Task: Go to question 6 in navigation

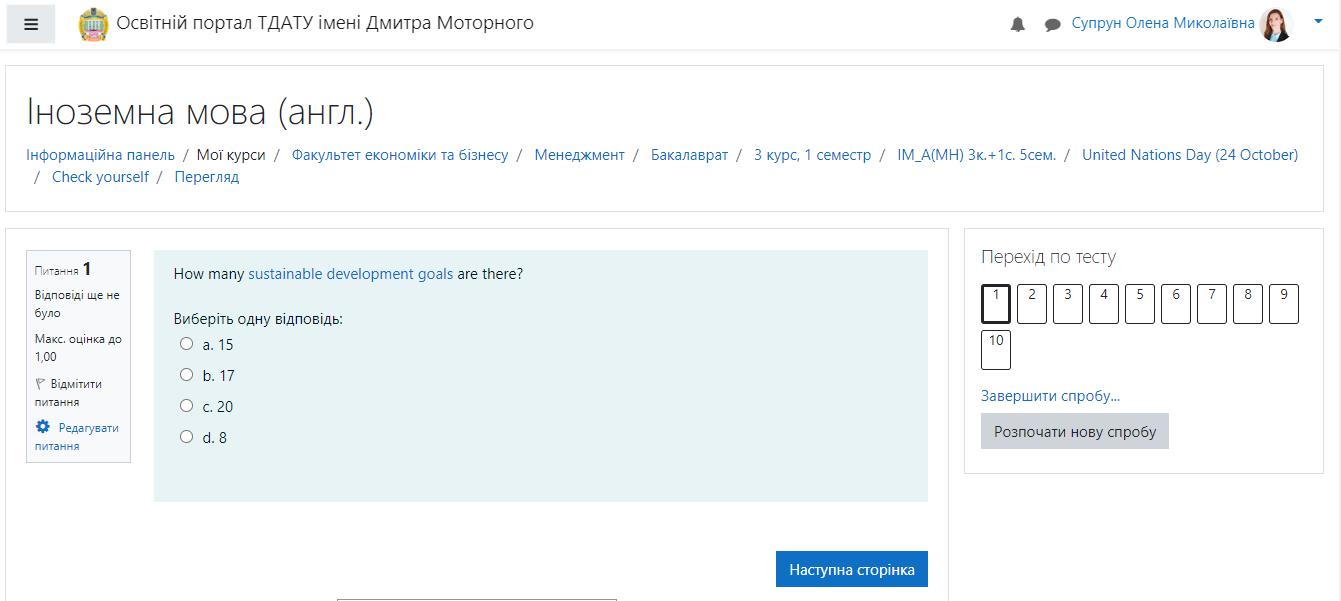Action: pyautogui.click(x=1176, y=304)
